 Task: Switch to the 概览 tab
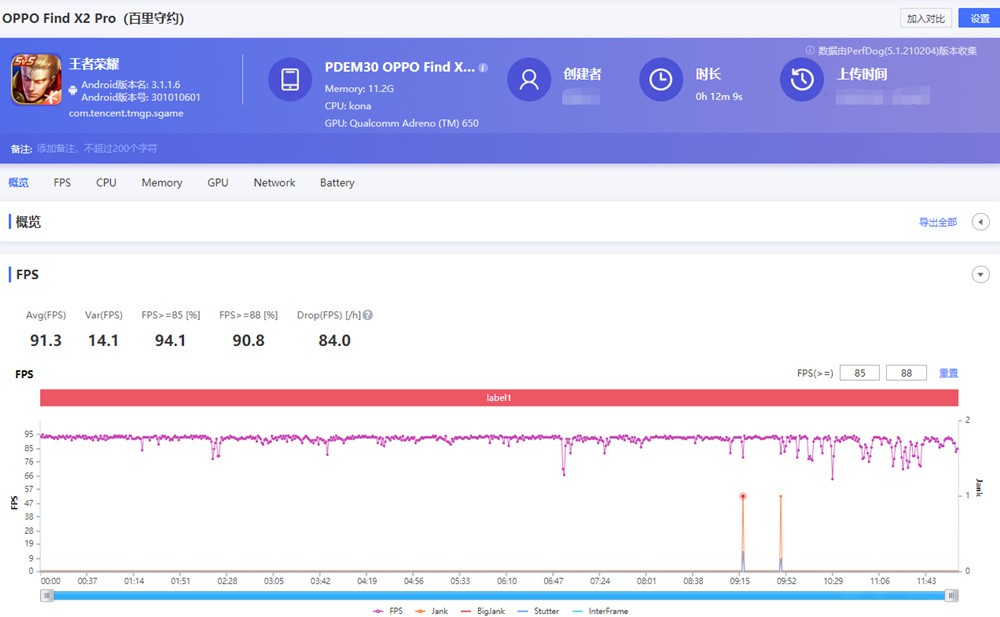(x=18, y=182)
